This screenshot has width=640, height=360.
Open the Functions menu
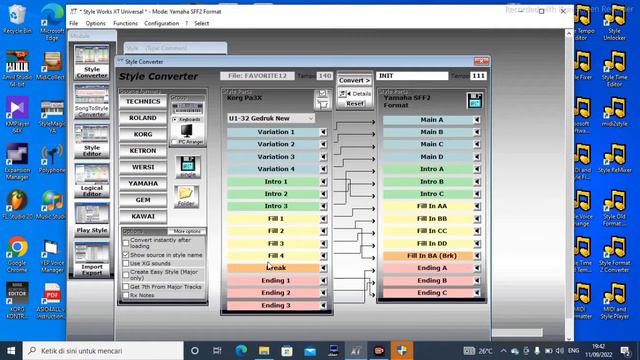[x=125, y=23]
